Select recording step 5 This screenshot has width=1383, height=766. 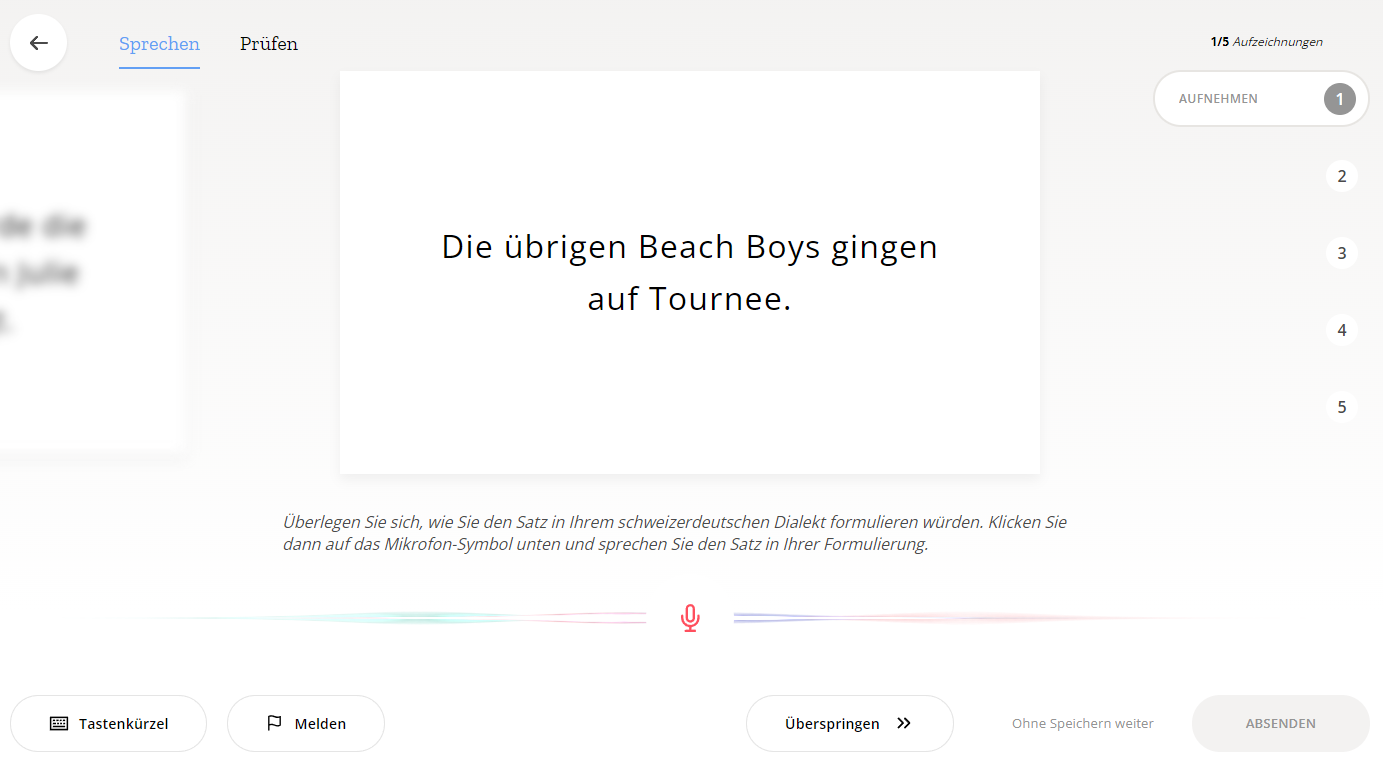point(1342,407)
